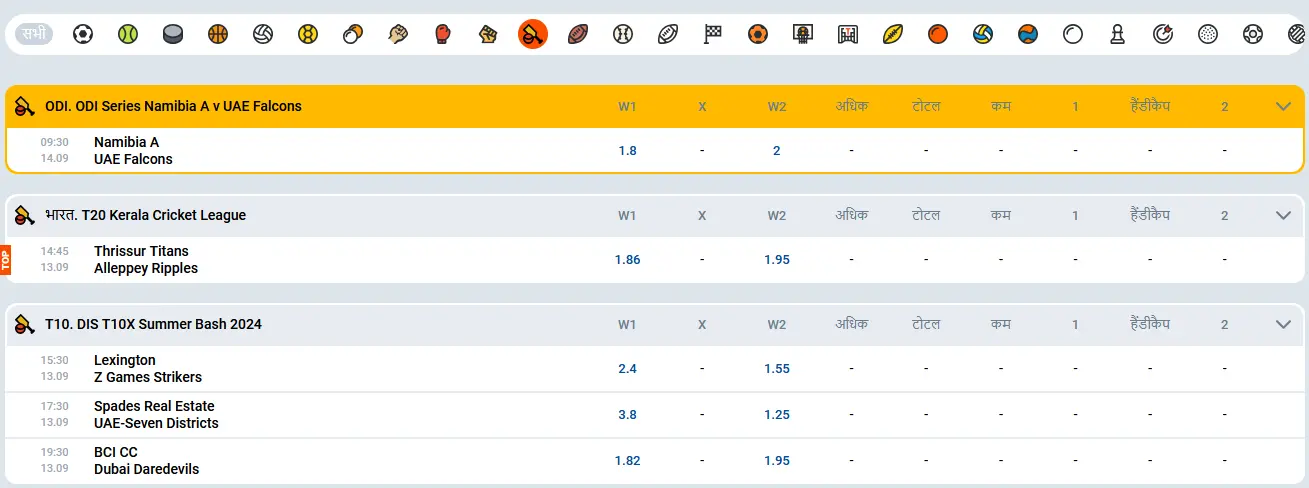Select the darts target icon
Image resolution: width=1309 pixels, height=488 pixels.
(1163, 35)
